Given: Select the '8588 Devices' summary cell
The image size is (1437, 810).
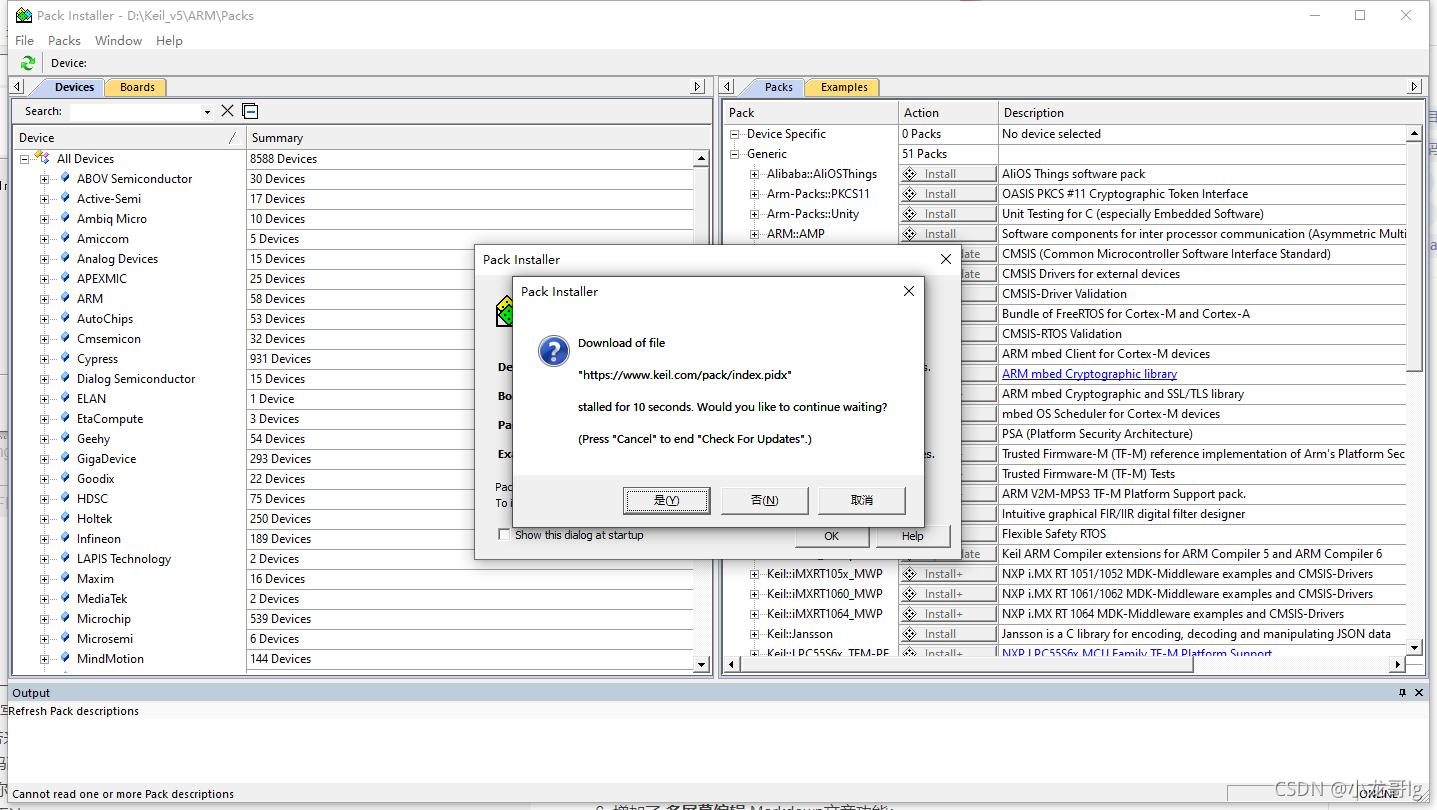Looking at the screenshot, I should click(470, 159).
